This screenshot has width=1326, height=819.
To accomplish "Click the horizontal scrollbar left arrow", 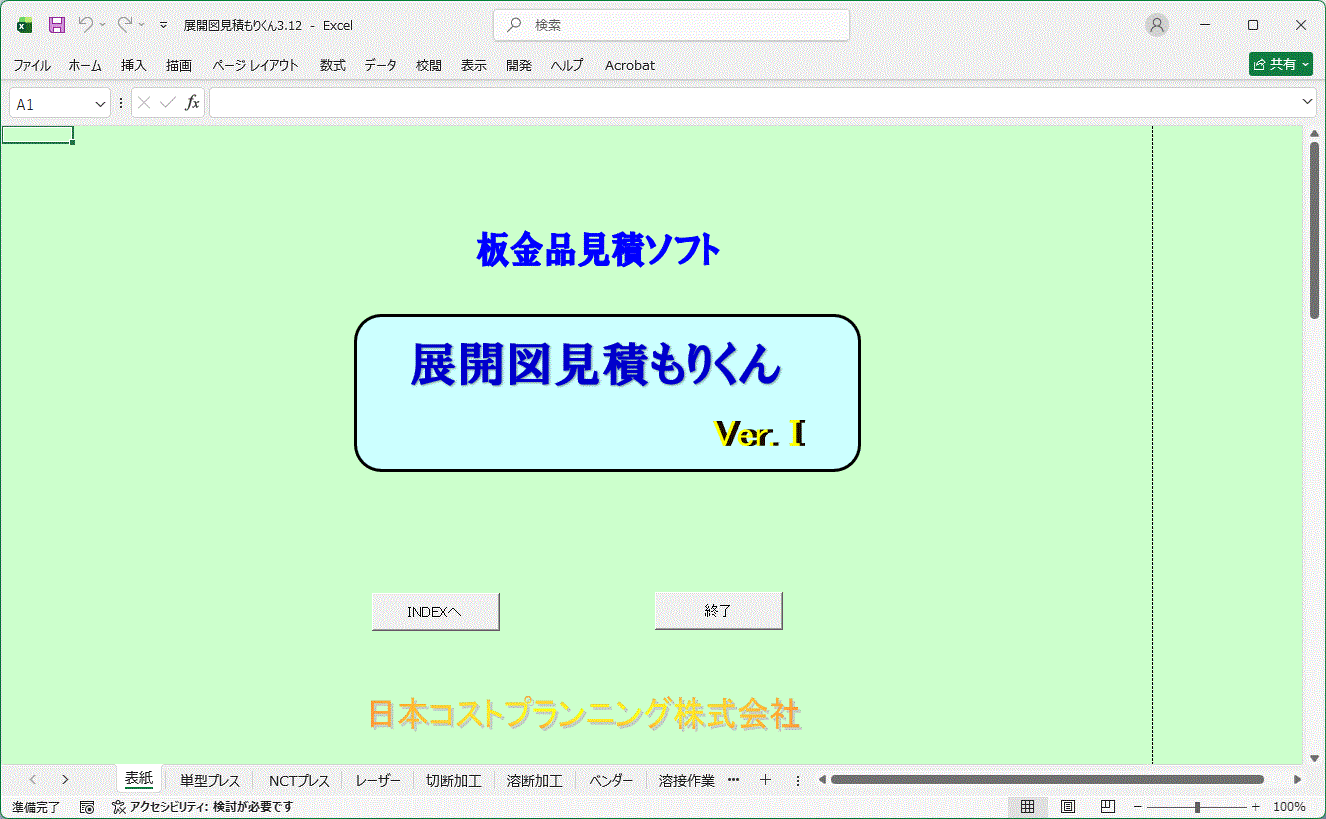I will [x=821, y=779].
